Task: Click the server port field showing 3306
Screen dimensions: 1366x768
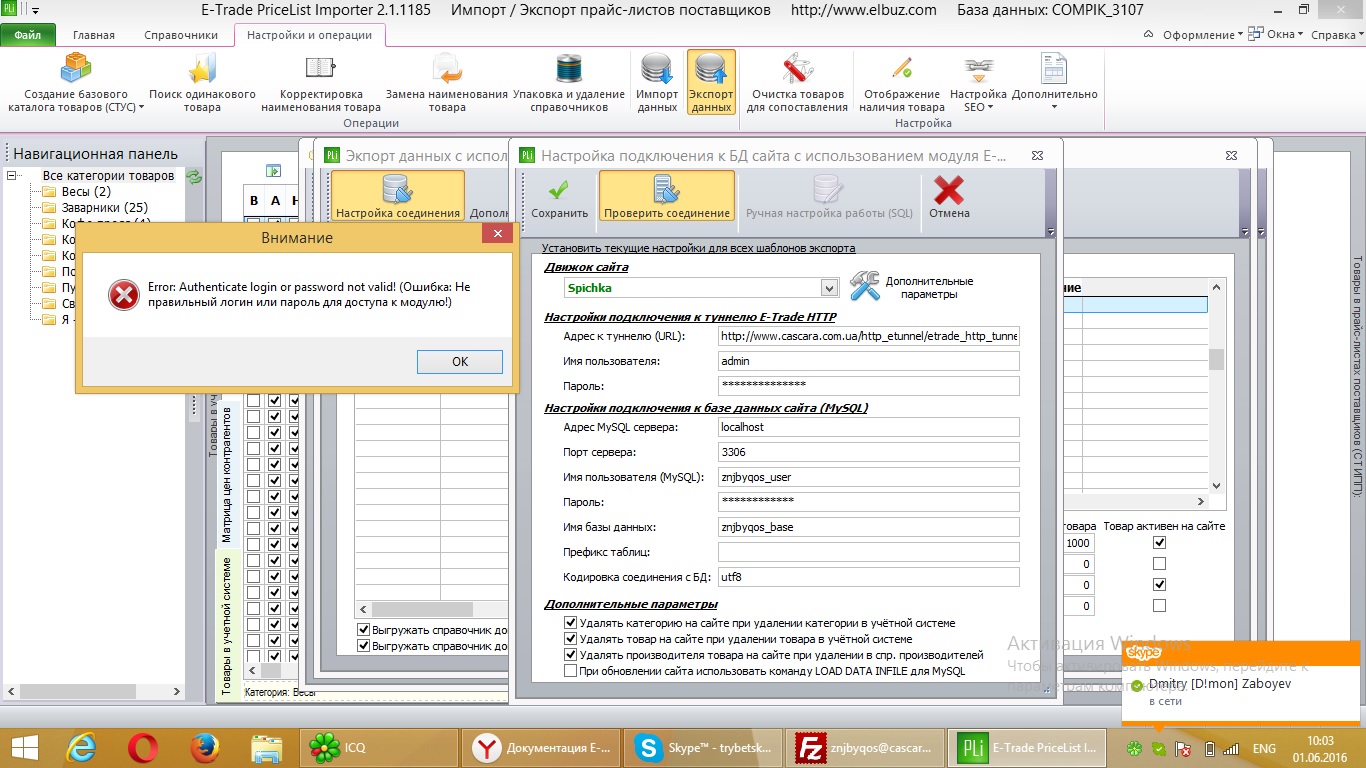Action: pos(869,452)
